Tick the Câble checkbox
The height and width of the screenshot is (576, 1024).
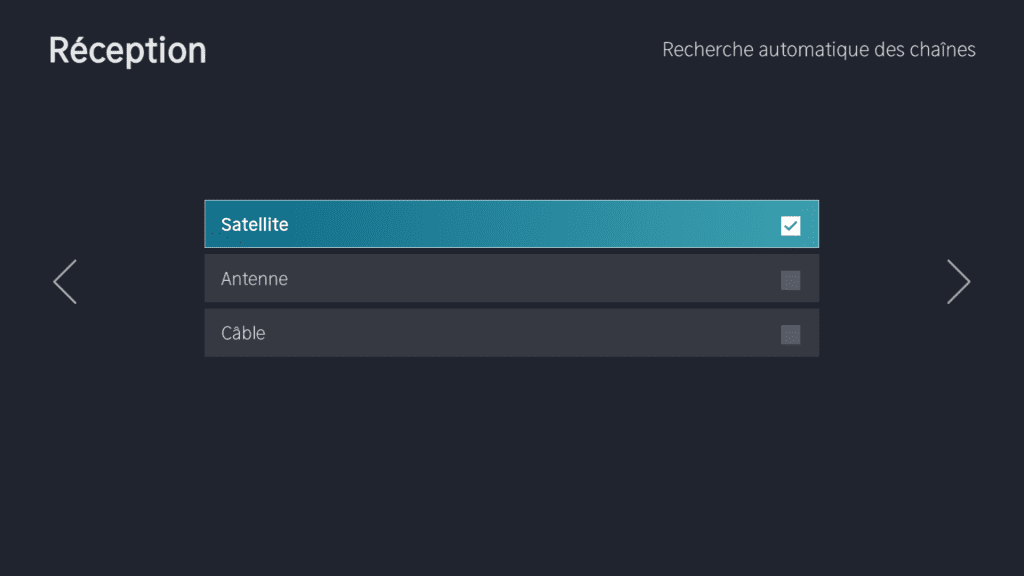click(790, 334)
